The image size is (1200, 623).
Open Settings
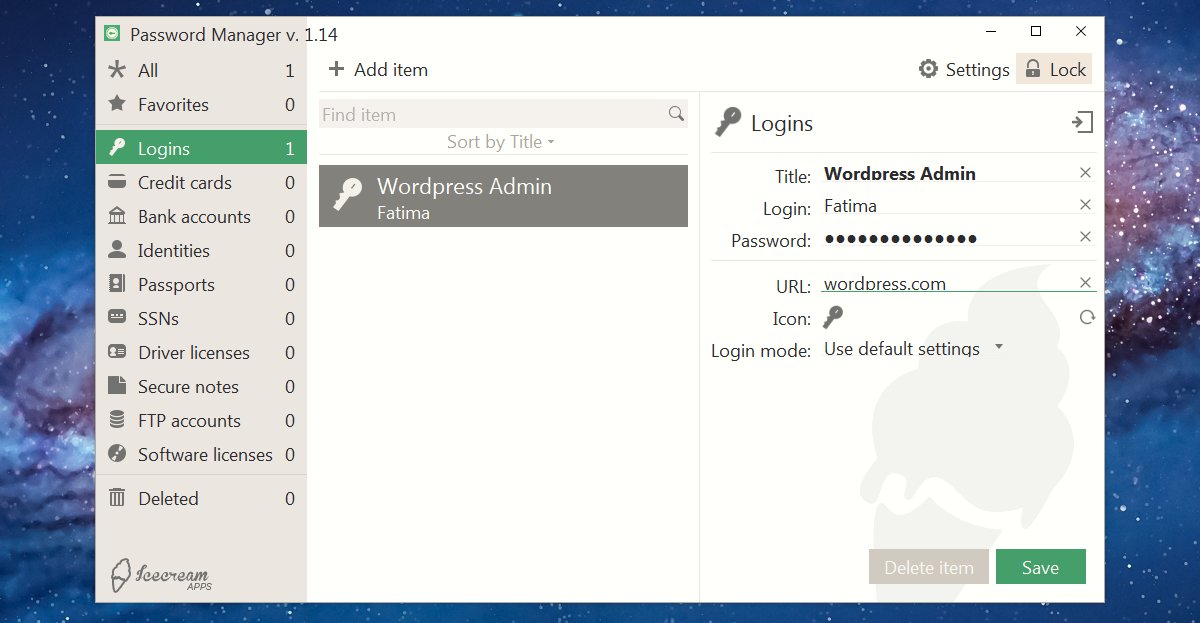pos(964,70)
